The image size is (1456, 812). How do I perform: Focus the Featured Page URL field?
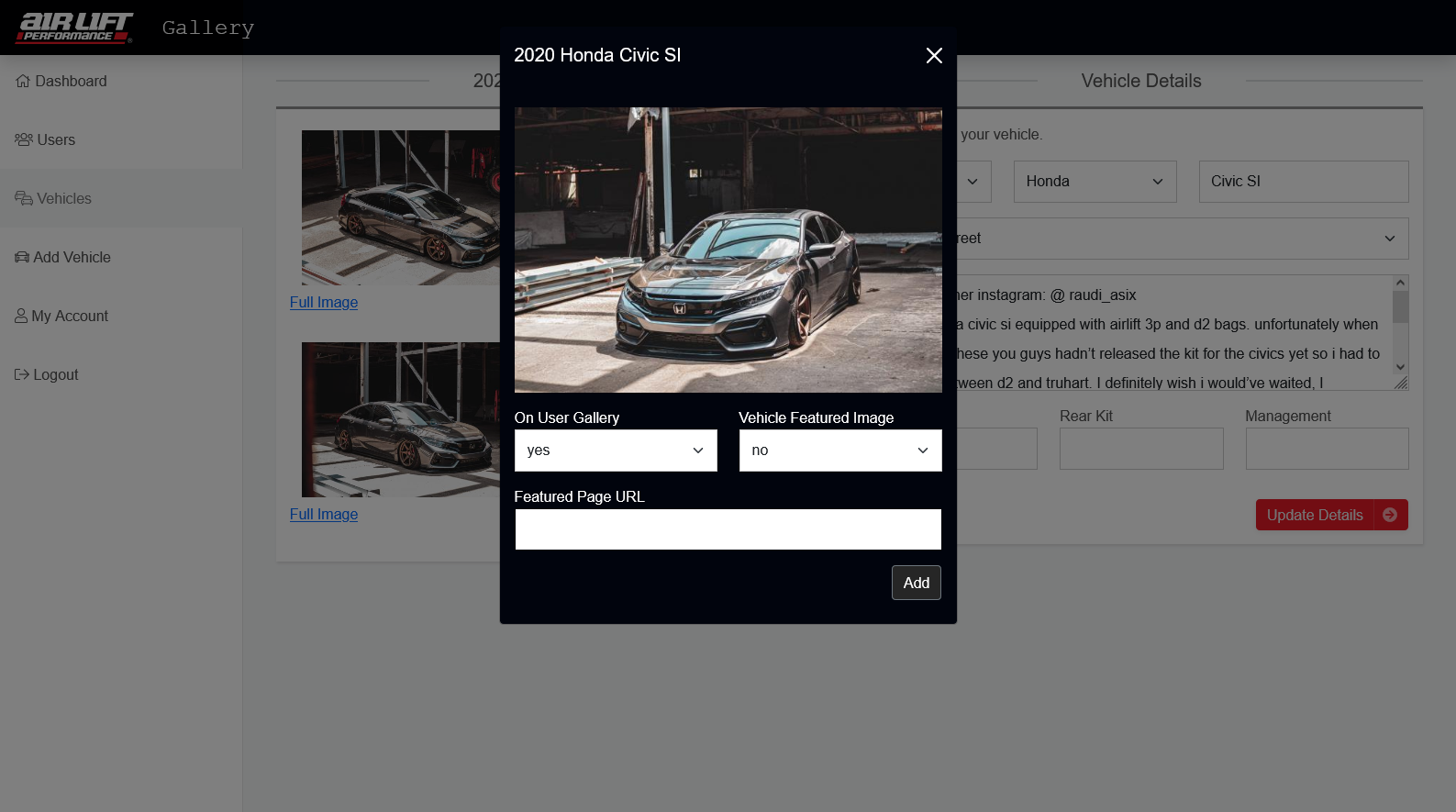[728, 529]
